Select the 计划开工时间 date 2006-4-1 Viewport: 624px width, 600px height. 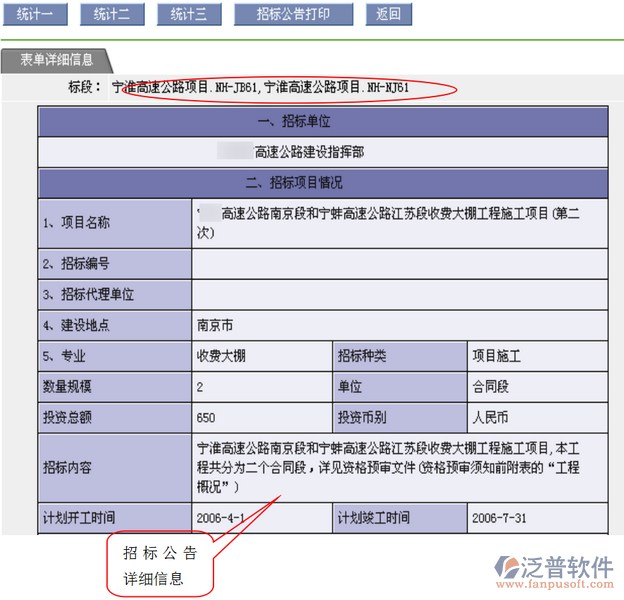222,518
